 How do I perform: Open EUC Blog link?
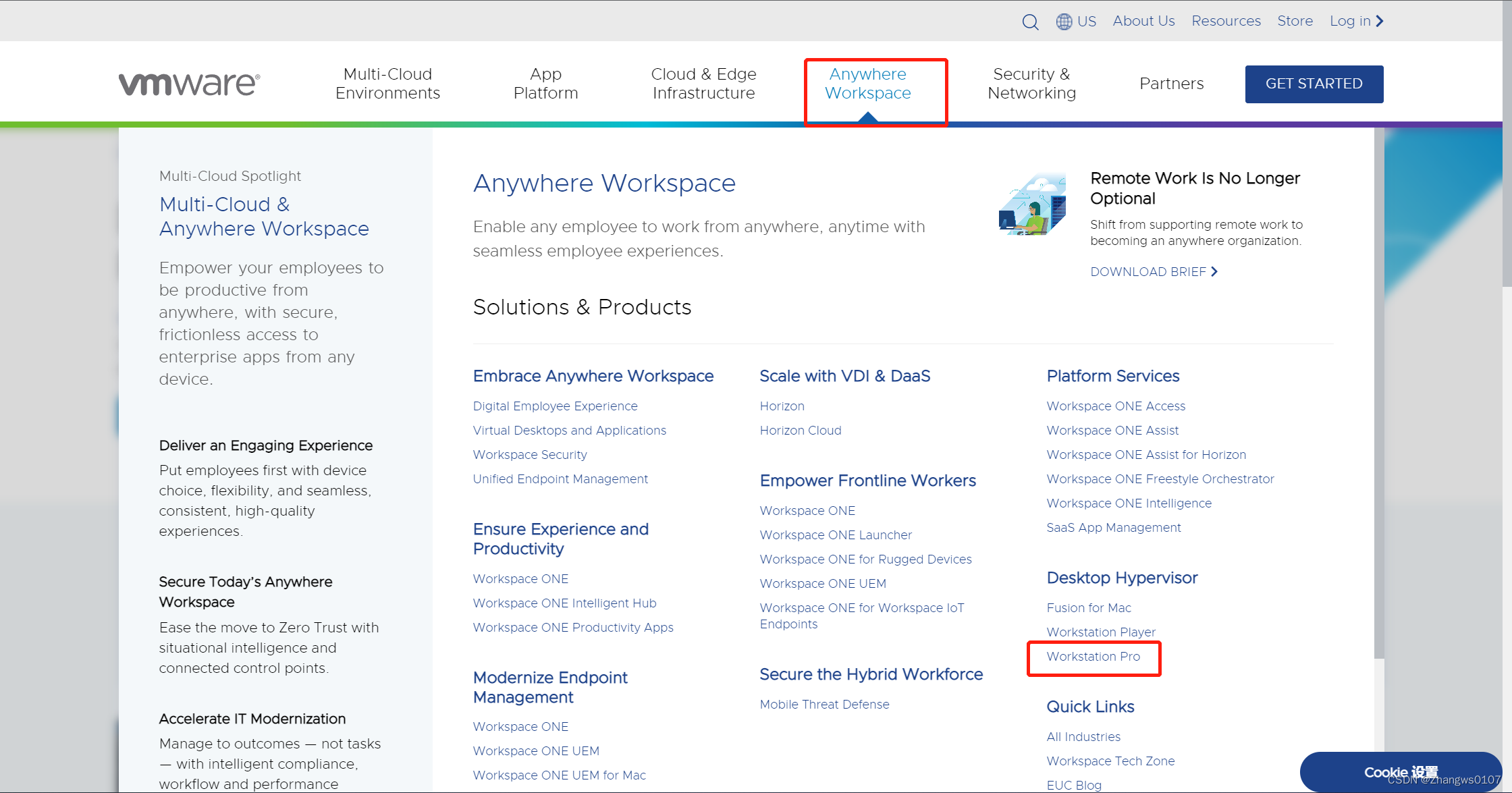pyautogui.click(x=1074, y=785)
